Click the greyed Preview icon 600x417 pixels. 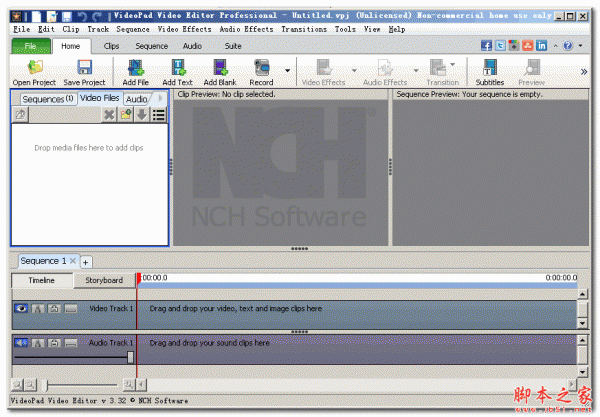tap(532, 67)
